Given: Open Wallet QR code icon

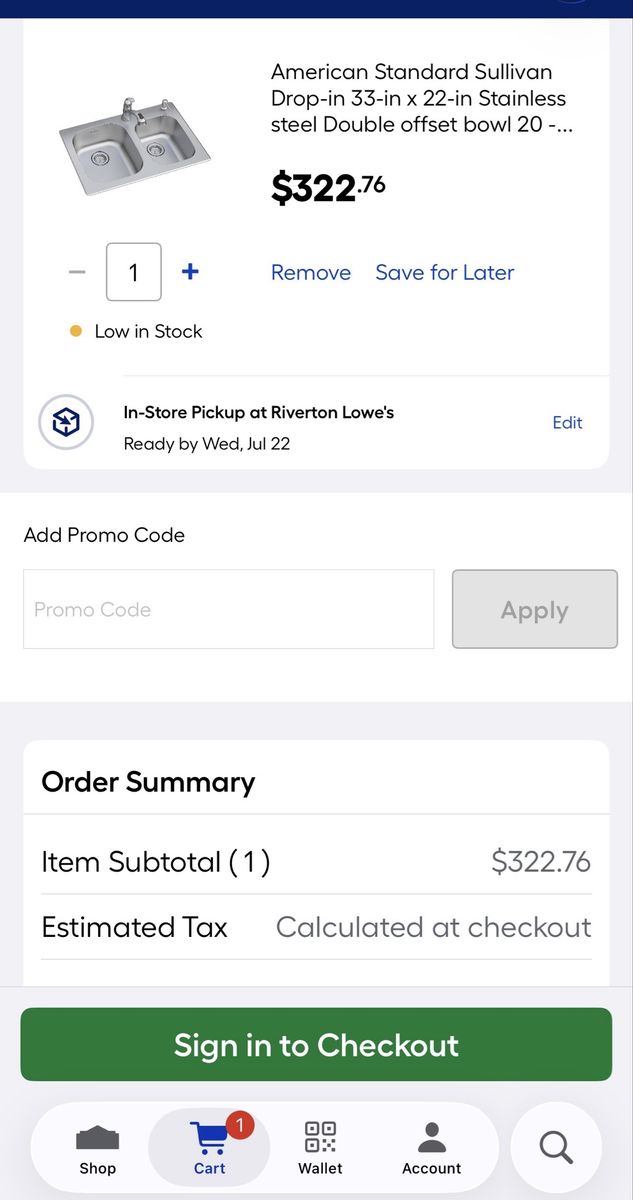Looking at the screenshot, I should point(320,1137).
